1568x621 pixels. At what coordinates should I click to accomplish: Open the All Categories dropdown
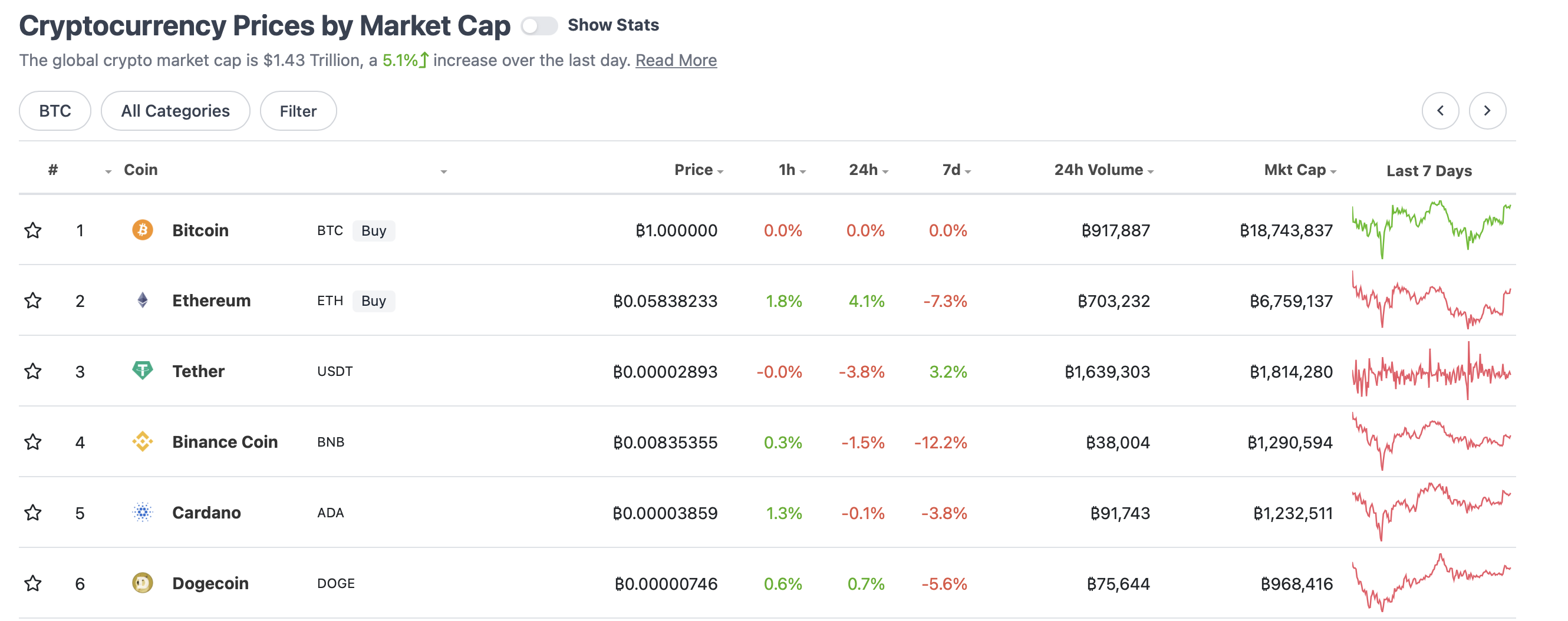click(x=175, y=111)
